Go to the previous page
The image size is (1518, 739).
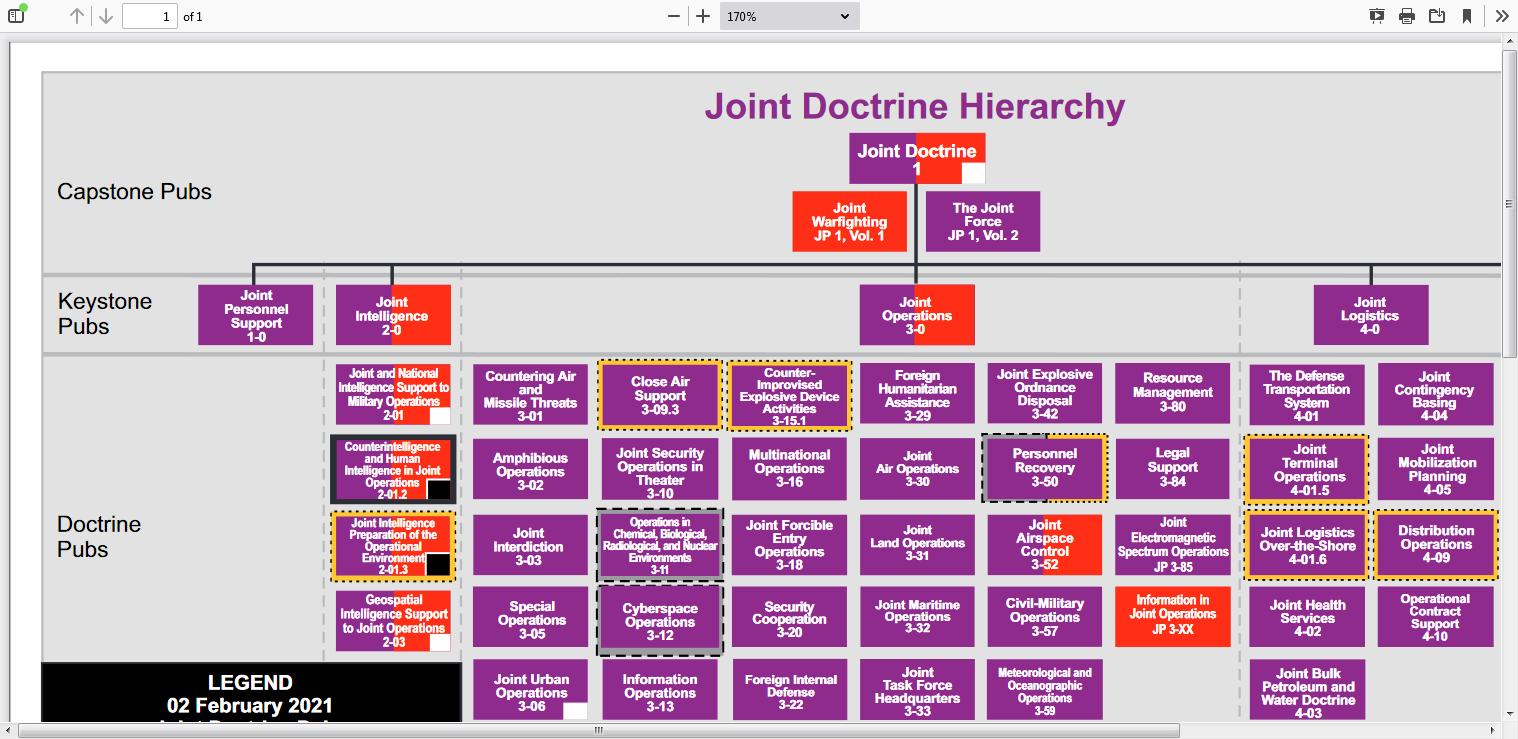77,16
